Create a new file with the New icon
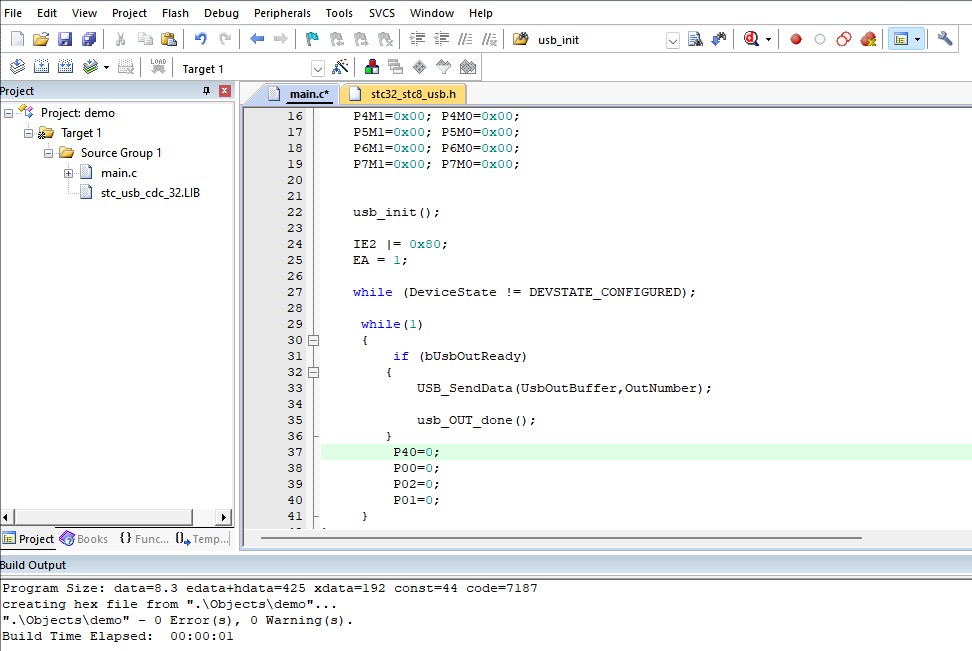Image resolution: width=972 pixels, height=651 pixels. pos(17,39)
